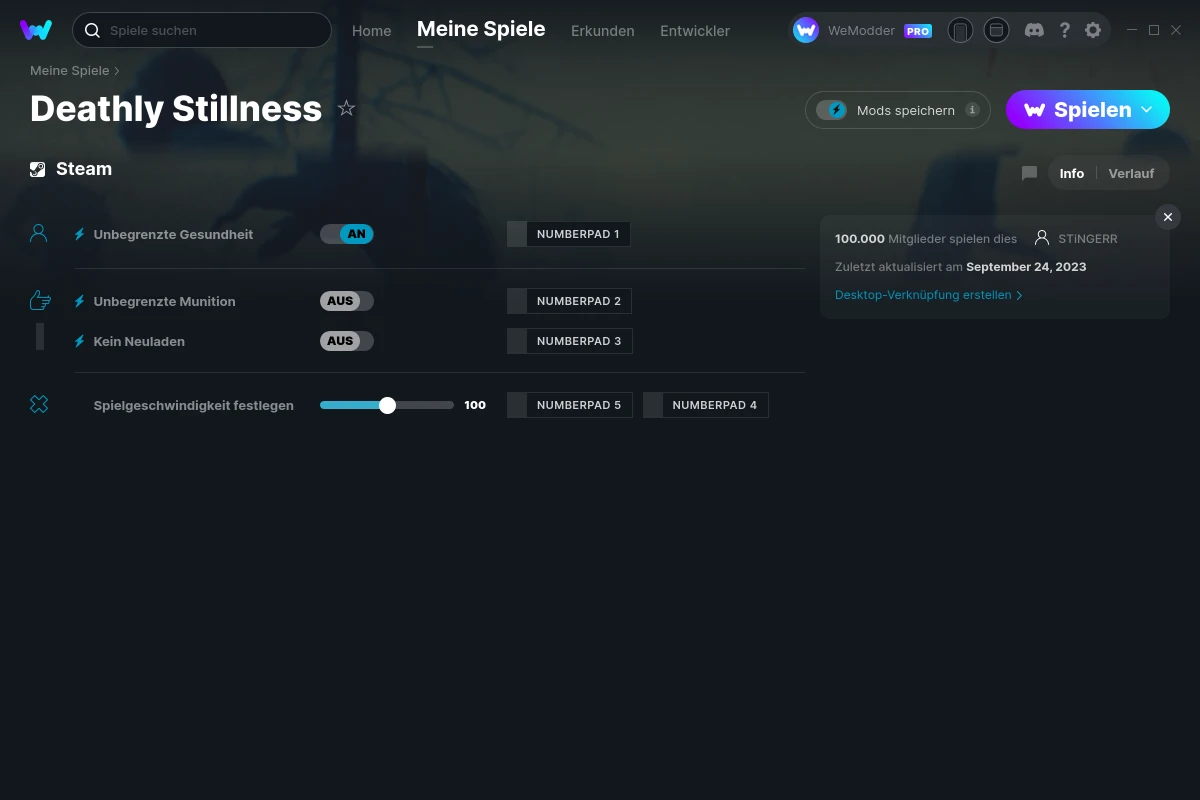Click the WeModder username
The width and height of the screenshot is (1200, 800).
click(861, 30)
